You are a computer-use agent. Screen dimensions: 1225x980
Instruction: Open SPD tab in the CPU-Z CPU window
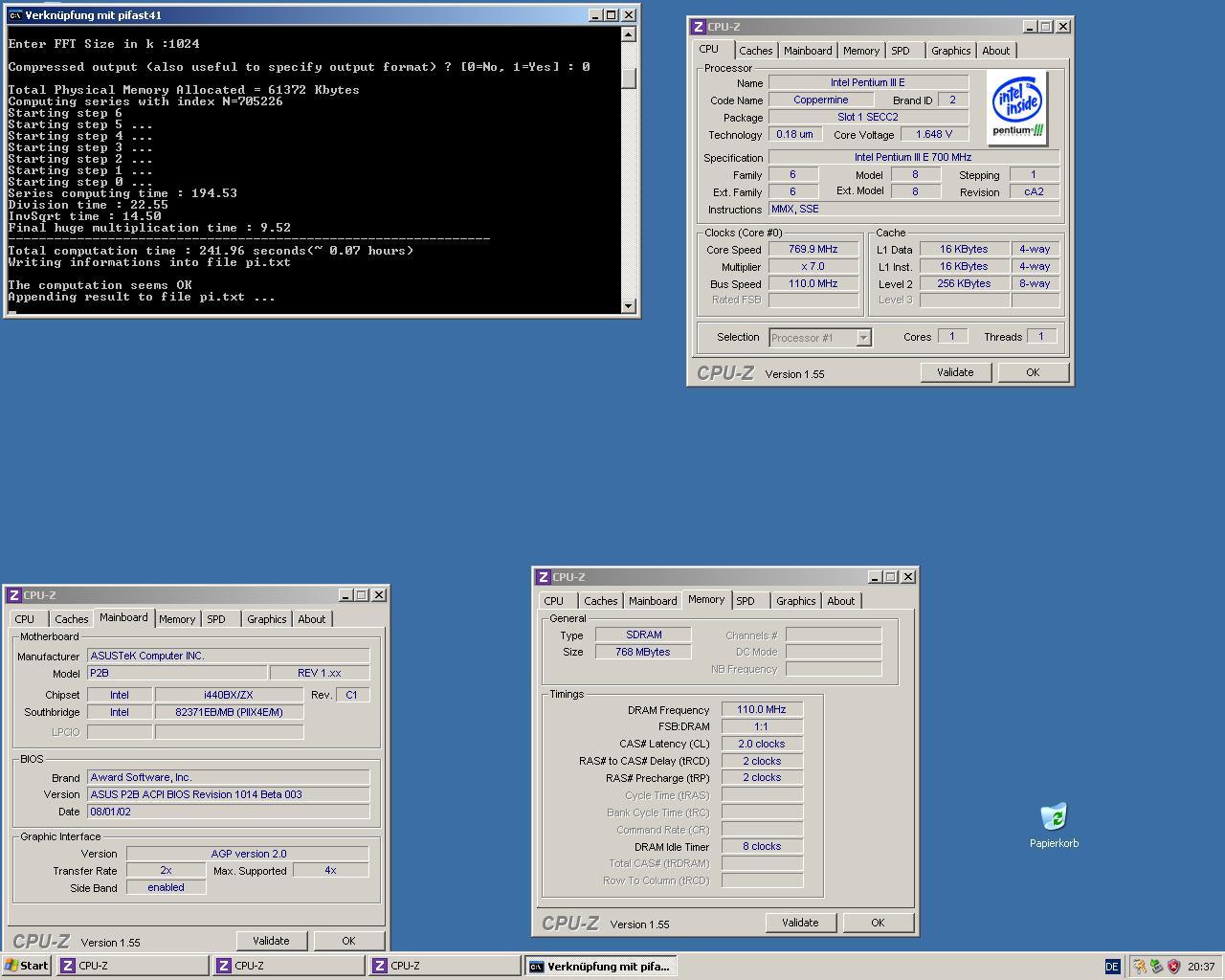click(x=901, y=51)
